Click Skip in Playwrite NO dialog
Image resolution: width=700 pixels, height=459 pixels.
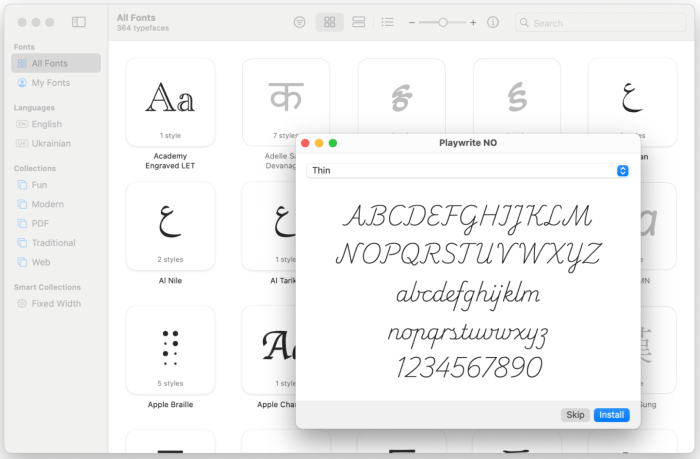pyautogui.click(x=575, y=415)
